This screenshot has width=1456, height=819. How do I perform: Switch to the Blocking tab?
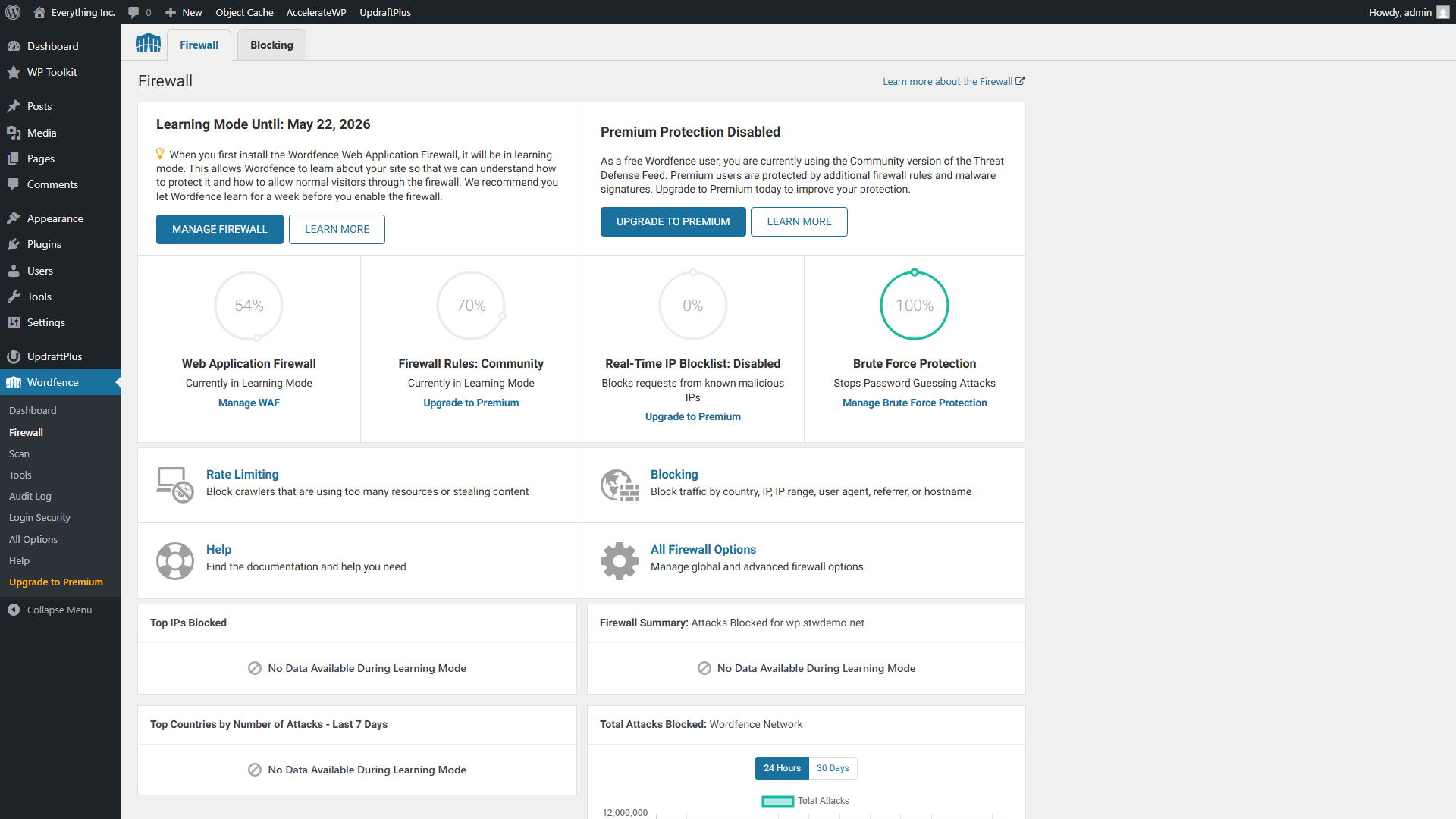tap(271, 45)
